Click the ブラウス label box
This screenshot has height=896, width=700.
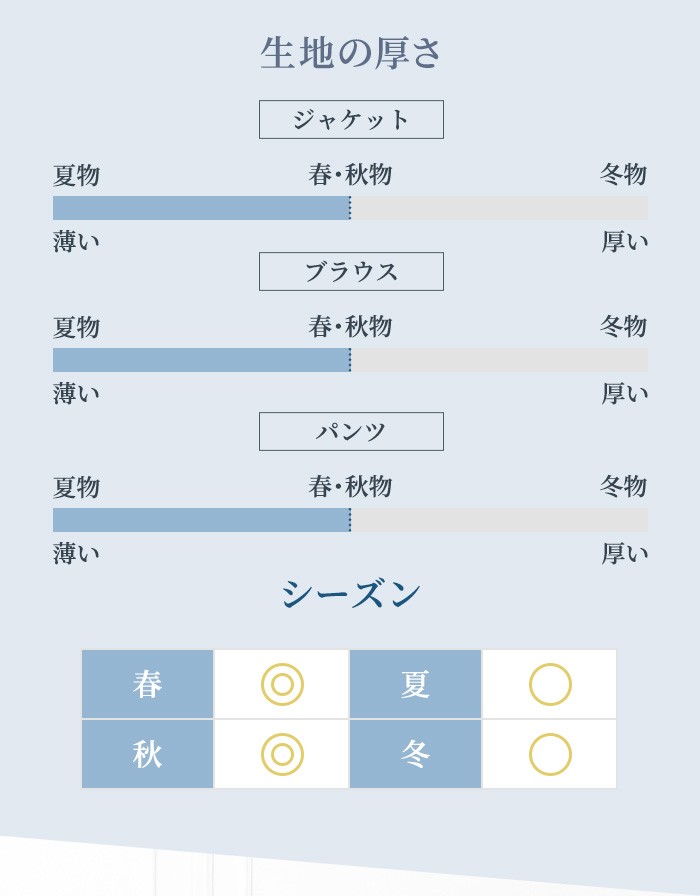click(x=351, y=271)
